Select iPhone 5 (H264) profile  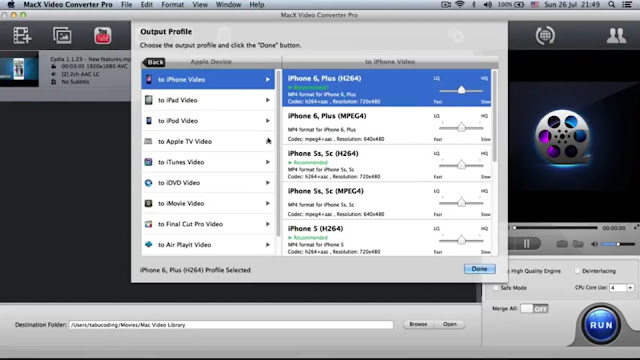[x=387, y=239]
